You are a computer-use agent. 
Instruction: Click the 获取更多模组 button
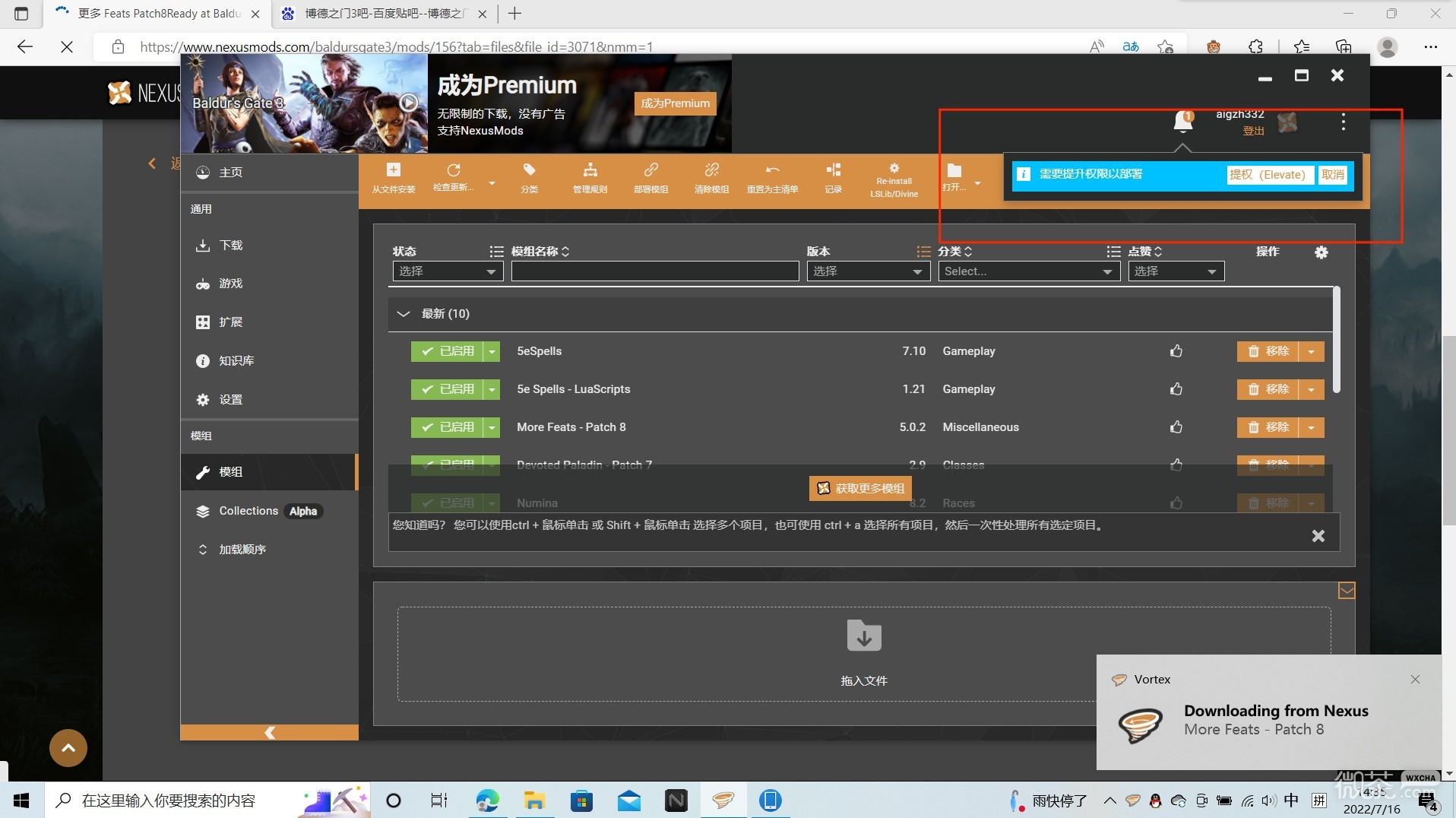(861, 488)
